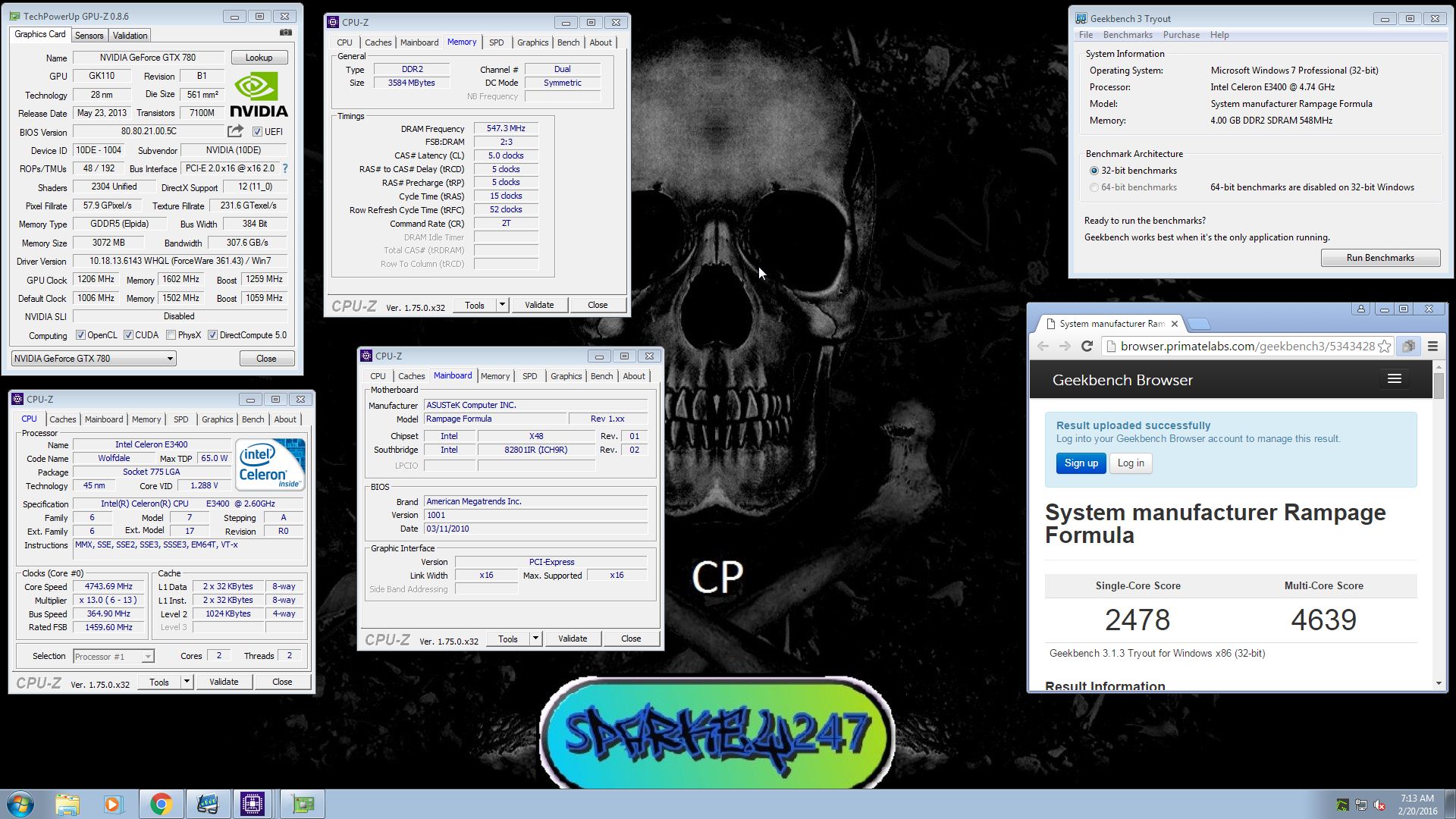The width and height of the screenshot is (1456, 819).
Task: Click the BIOS export share icon in GPU-Z
Action: tap(236, 131)
